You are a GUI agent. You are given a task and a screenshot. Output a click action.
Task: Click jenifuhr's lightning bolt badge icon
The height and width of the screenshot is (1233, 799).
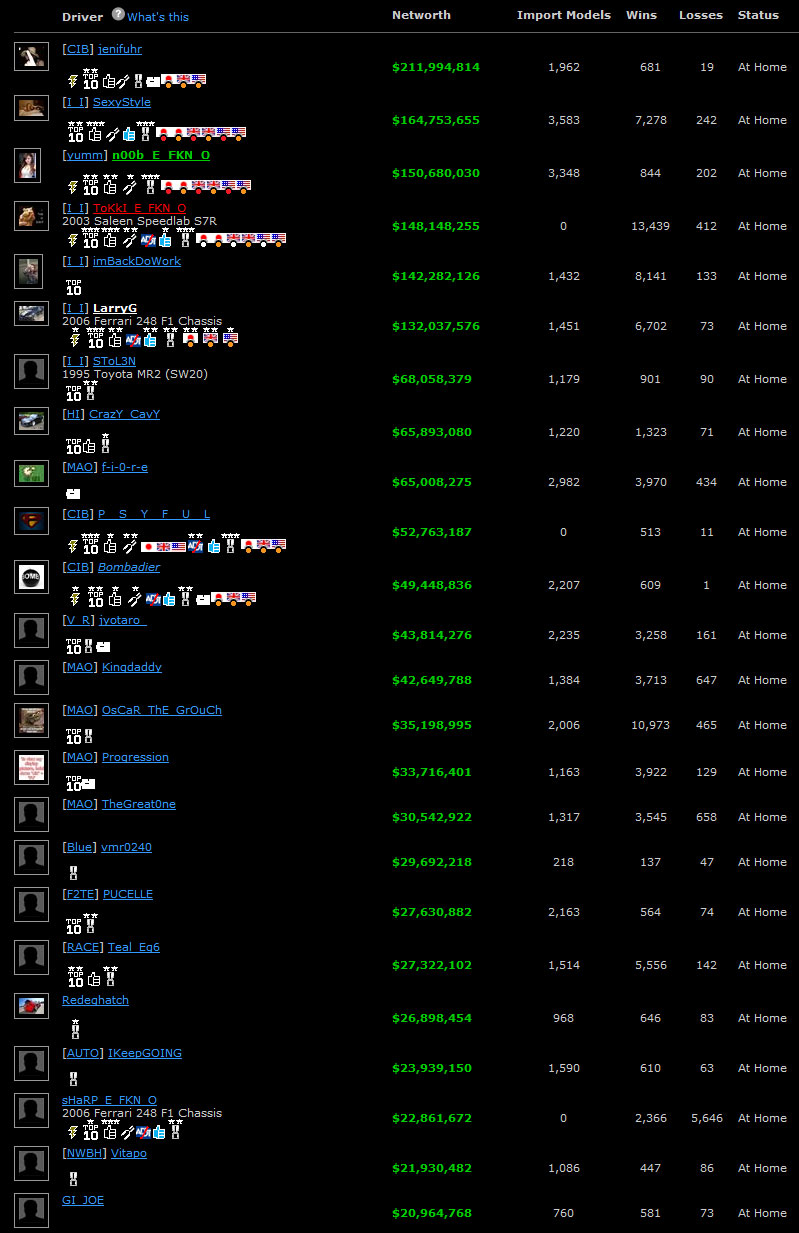(x=72, y=81)
